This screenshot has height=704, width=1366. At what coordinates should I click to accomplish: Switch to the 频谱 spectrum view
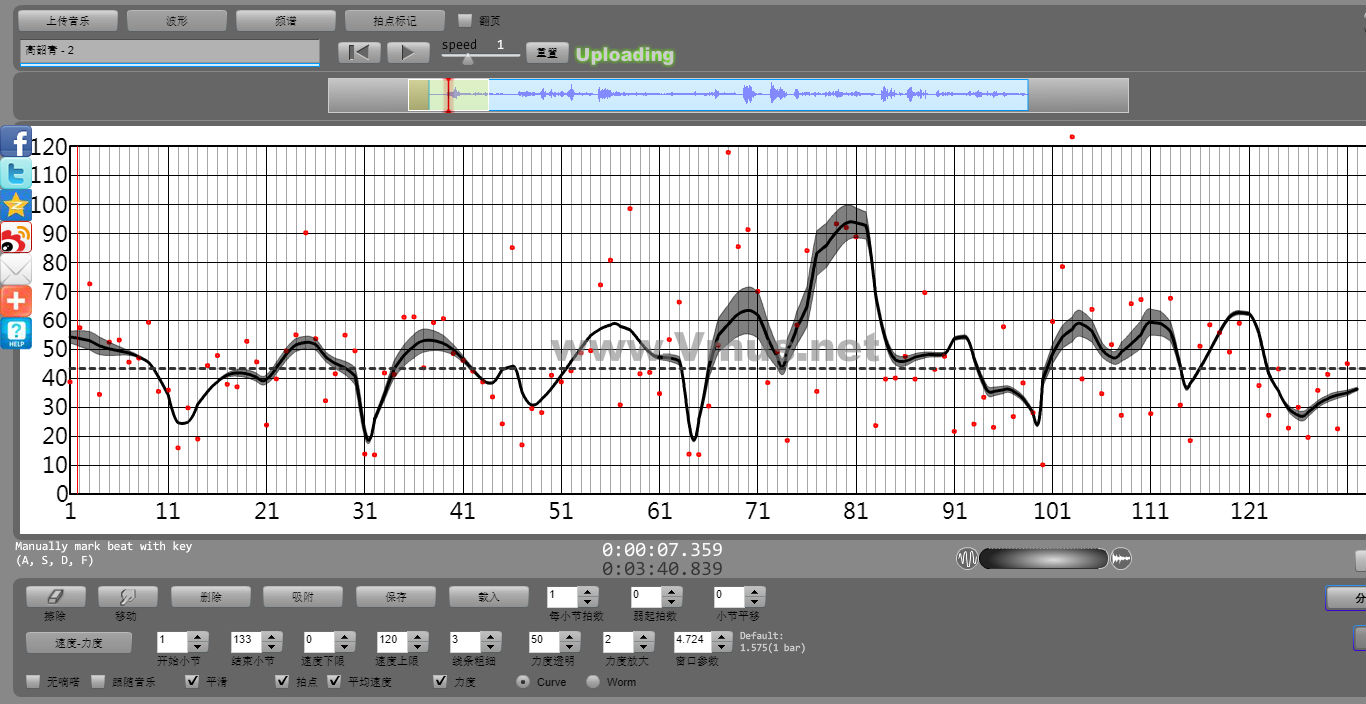[286, 20]
